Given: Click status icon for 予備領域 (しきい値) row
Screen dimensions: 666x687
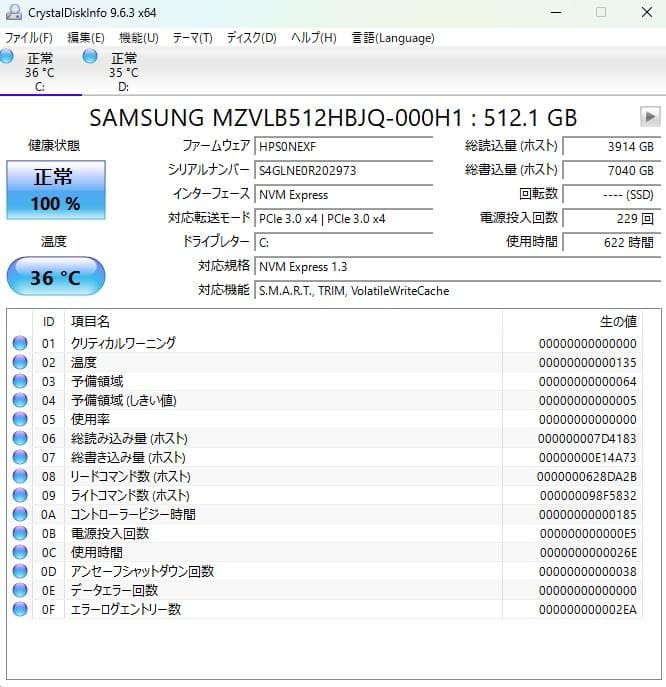Looking at the screenshot, I should point(20,400).
